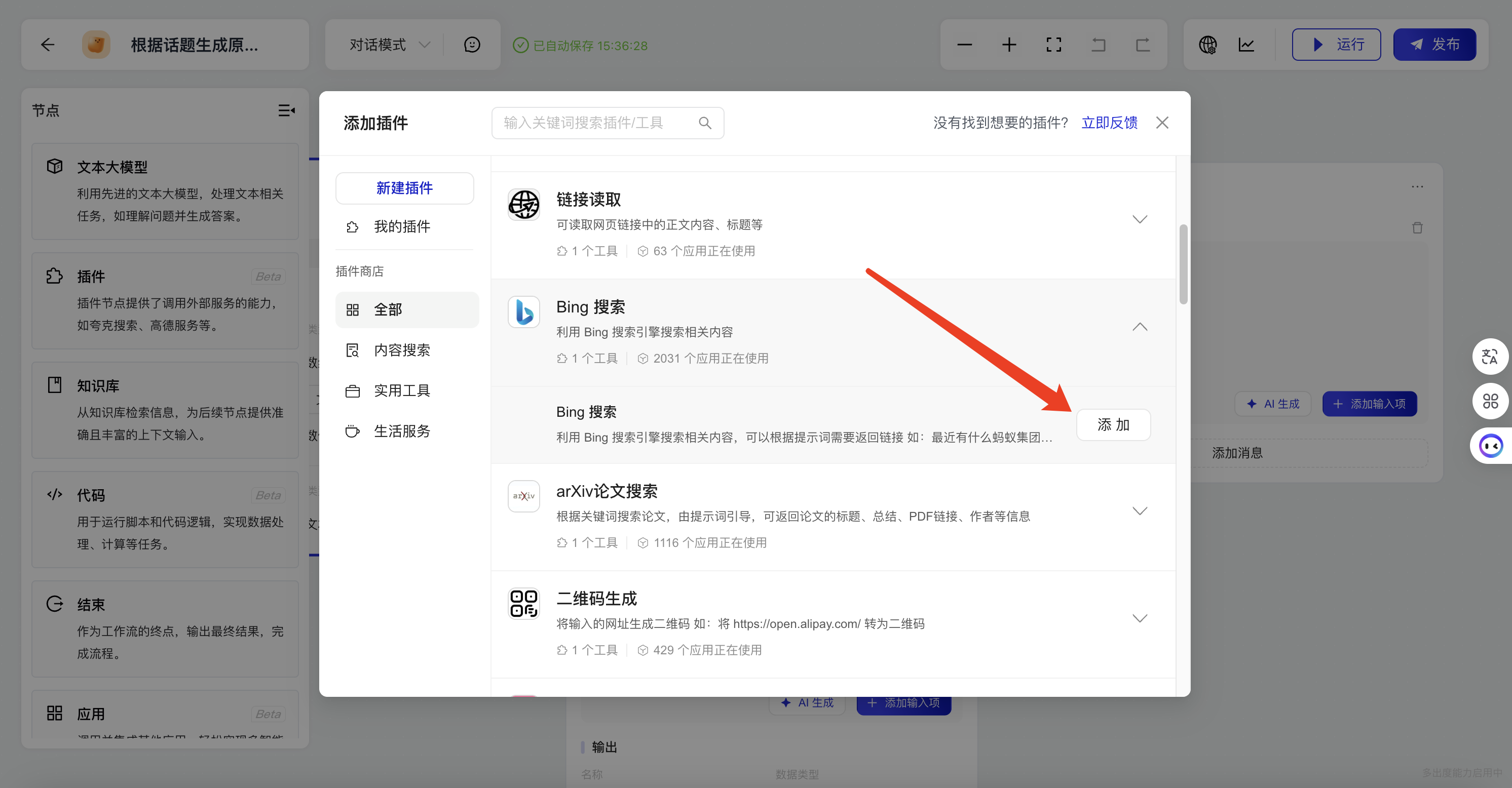This screenshot has height=788, width=1512.
Task: Click the Bing search plugin logo
Action: 523,311
